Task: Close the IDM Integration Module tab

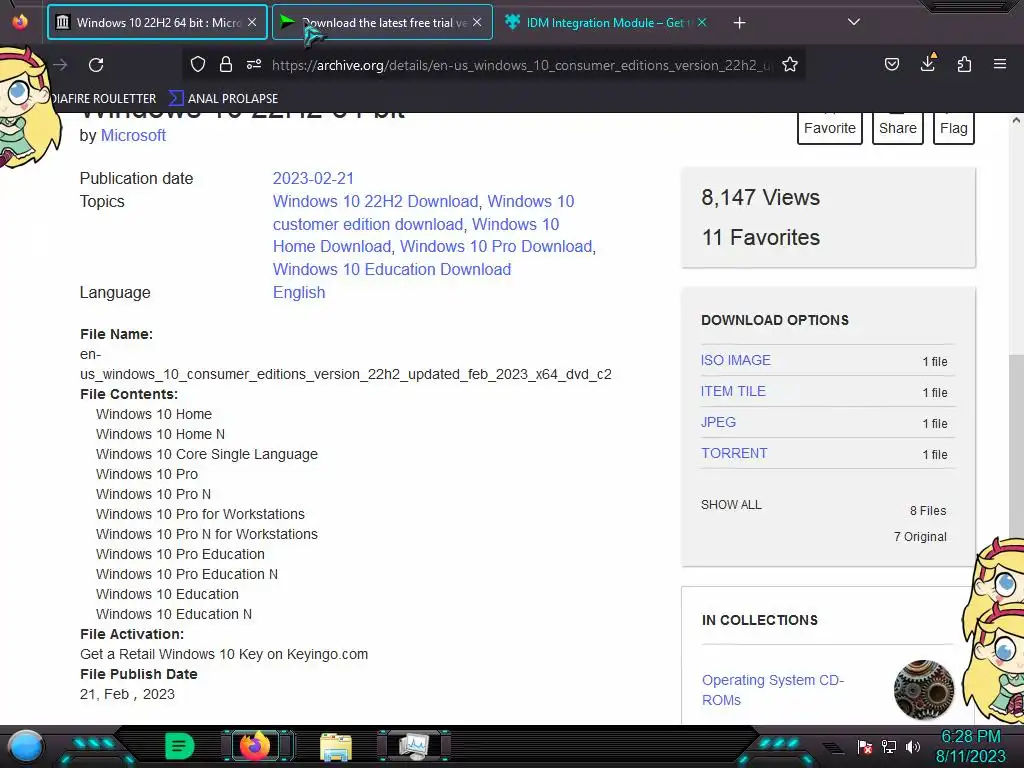Action: coord(702,22)
